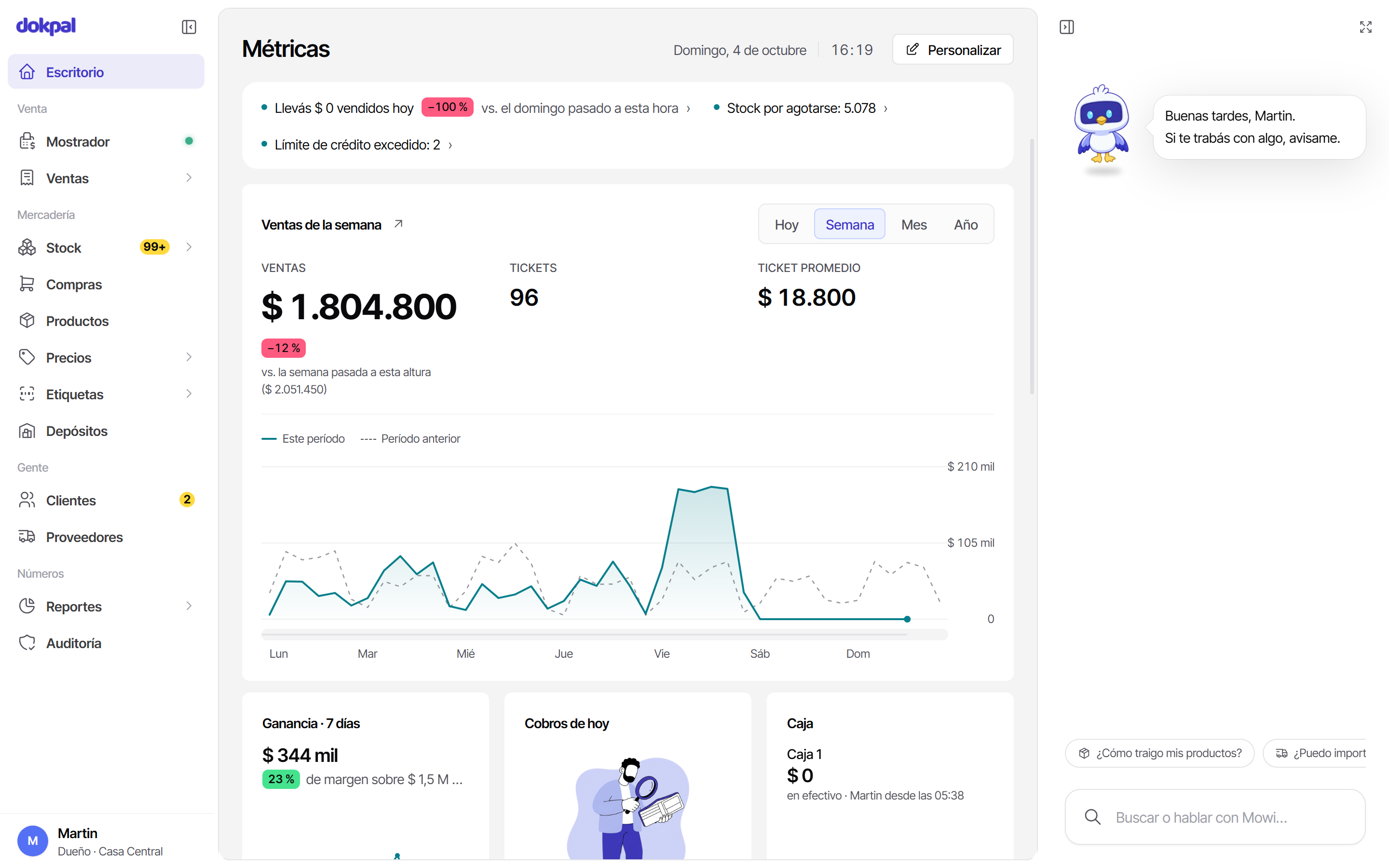The height and width of the screenshot is (868, 1389).
Task: Click the Auditoría shield icon
Action: pyautogui.click(x=27, y=643)
